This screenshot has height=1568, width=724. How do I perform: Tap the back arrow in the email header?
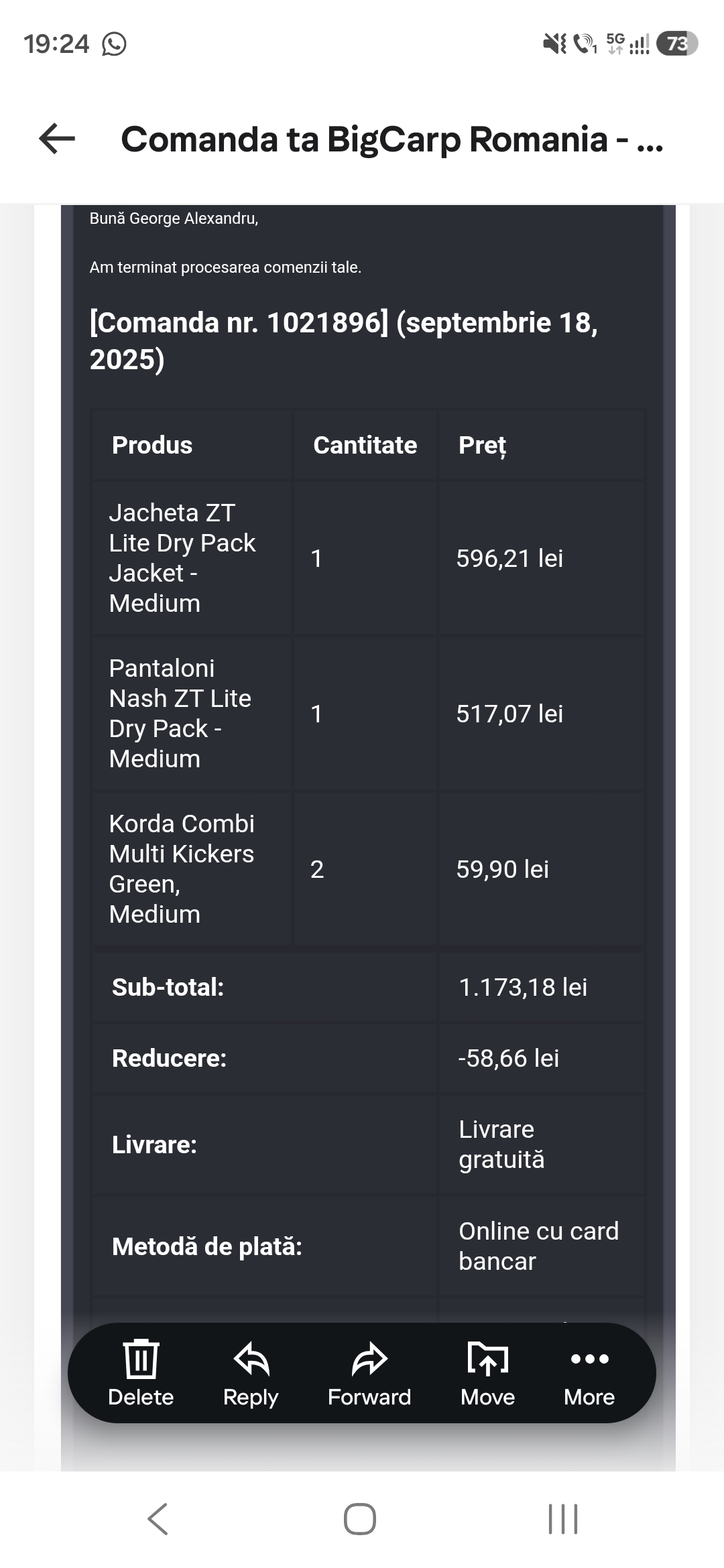pyautogui.click(x=57, y=139)
